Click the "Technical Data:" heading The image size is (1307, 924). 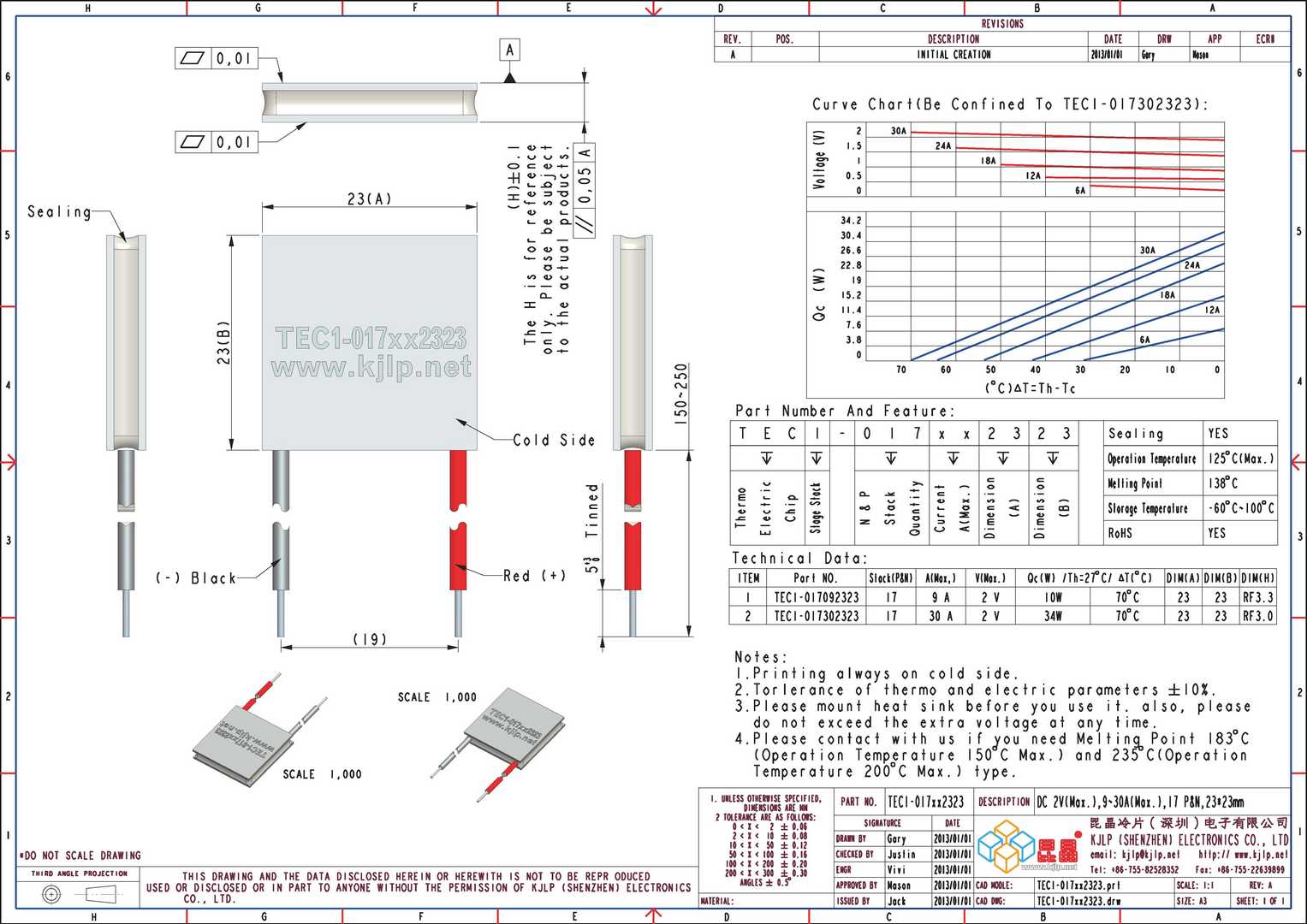[799, 558]
